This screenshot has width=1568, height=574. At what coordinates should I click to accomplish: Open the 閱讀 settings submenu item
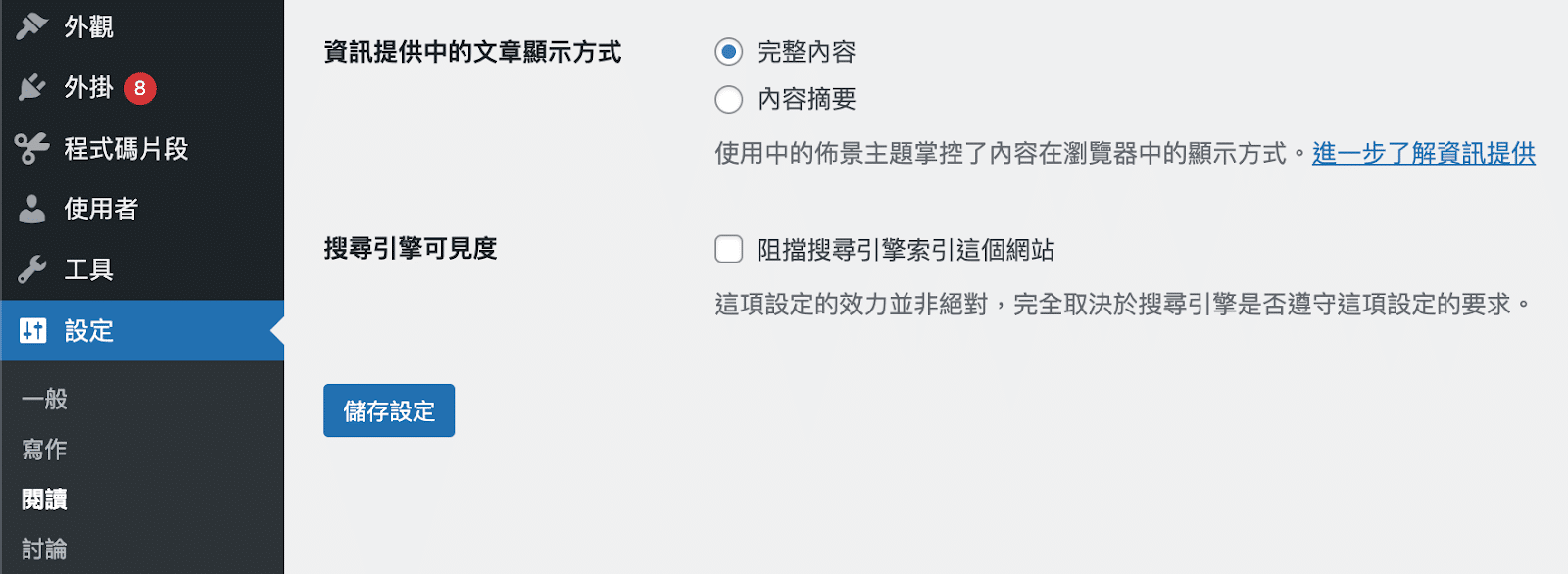pos(45,500)
